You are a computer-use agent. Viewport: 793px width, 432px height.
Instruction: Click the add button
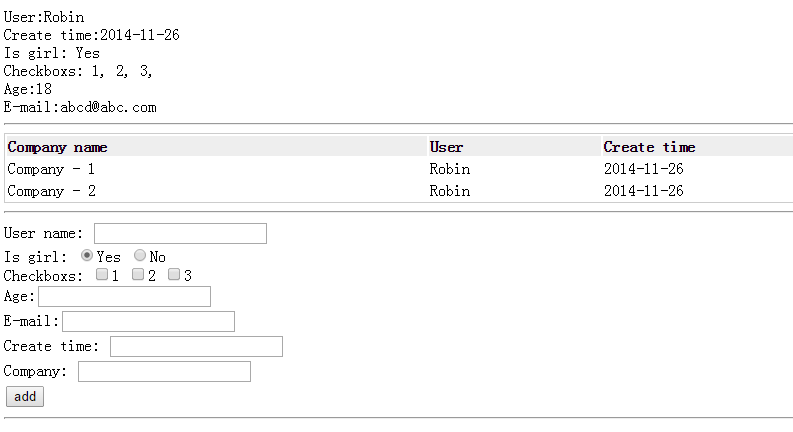[x=25, y=397]
